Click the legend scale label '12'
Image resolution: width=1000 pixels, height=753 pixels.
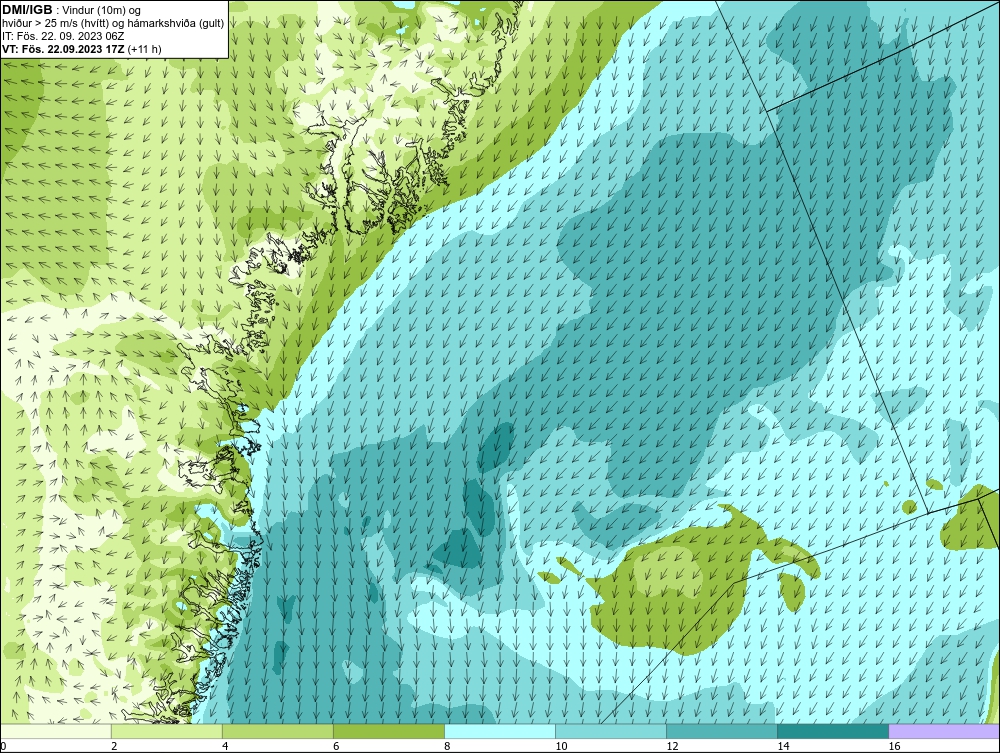point(672,746)
